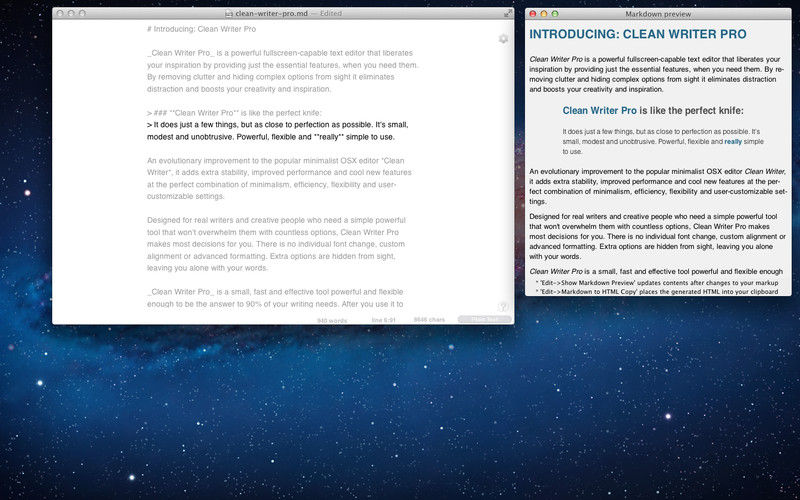The image size is (800, 500).
Task: Click the 'It does just a few things' quote in preview
Action: (663, 141)
